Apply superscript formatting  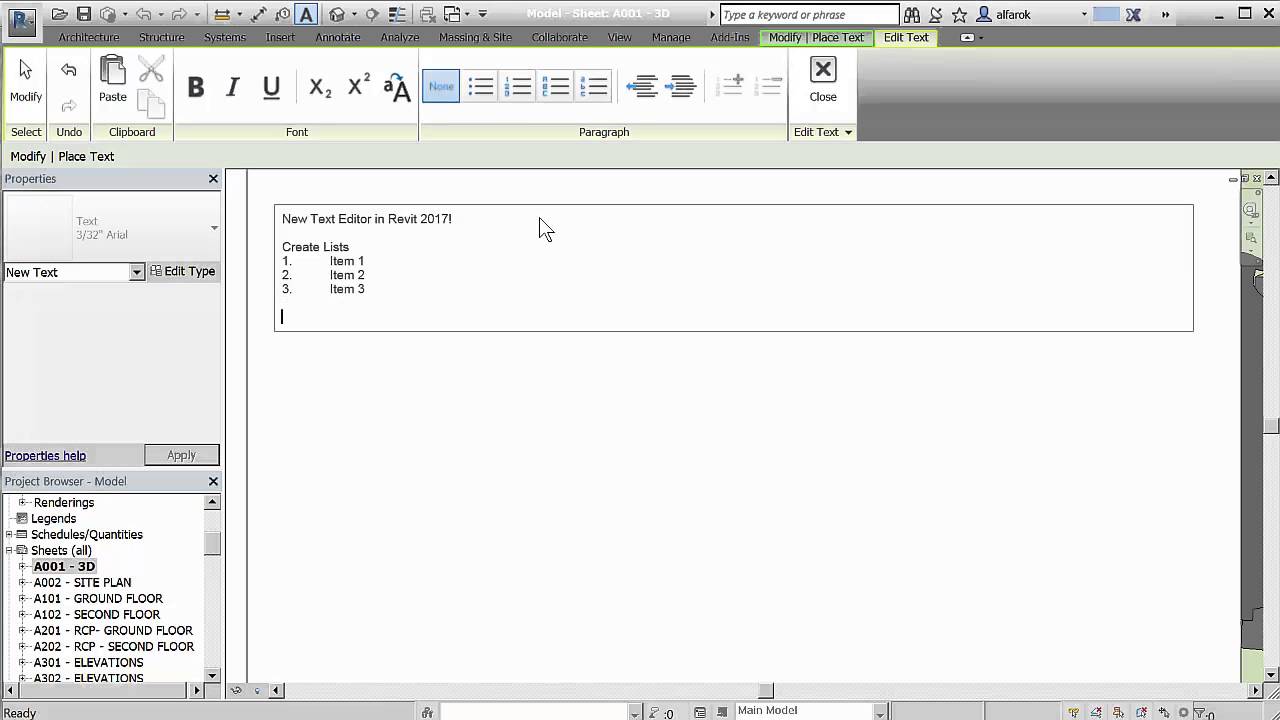pos(358,87)
